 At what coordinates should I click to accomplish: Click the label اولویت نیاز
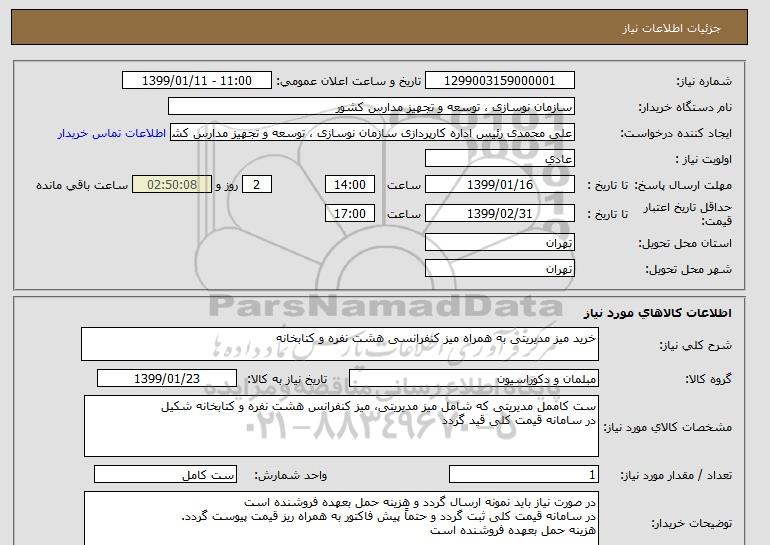(704, 160)
